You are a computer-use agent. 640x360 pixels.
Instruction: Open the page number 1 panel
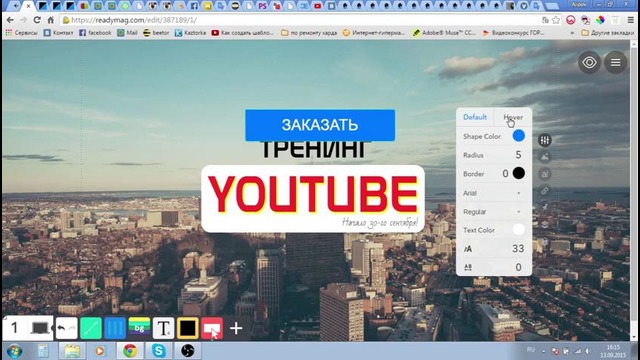click(14, 328)
